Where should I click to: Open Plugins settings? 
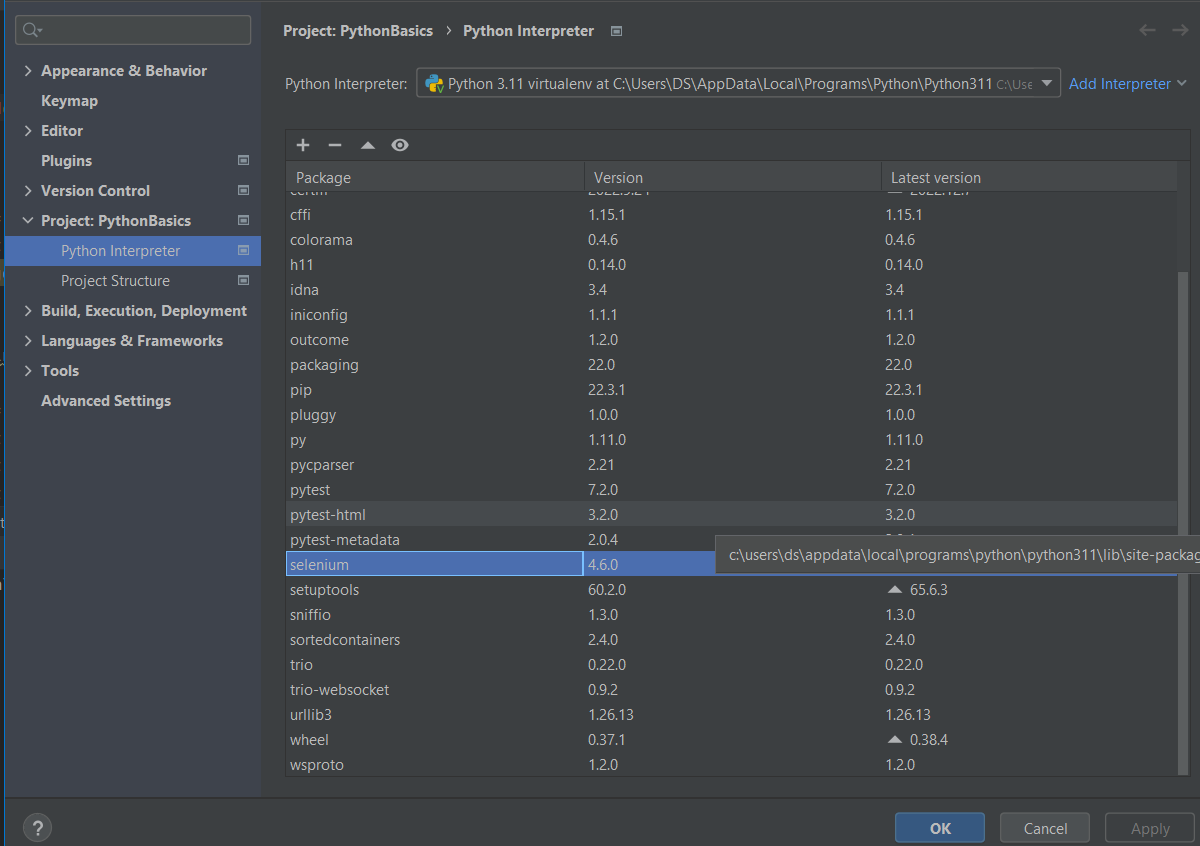pos(66,161)
